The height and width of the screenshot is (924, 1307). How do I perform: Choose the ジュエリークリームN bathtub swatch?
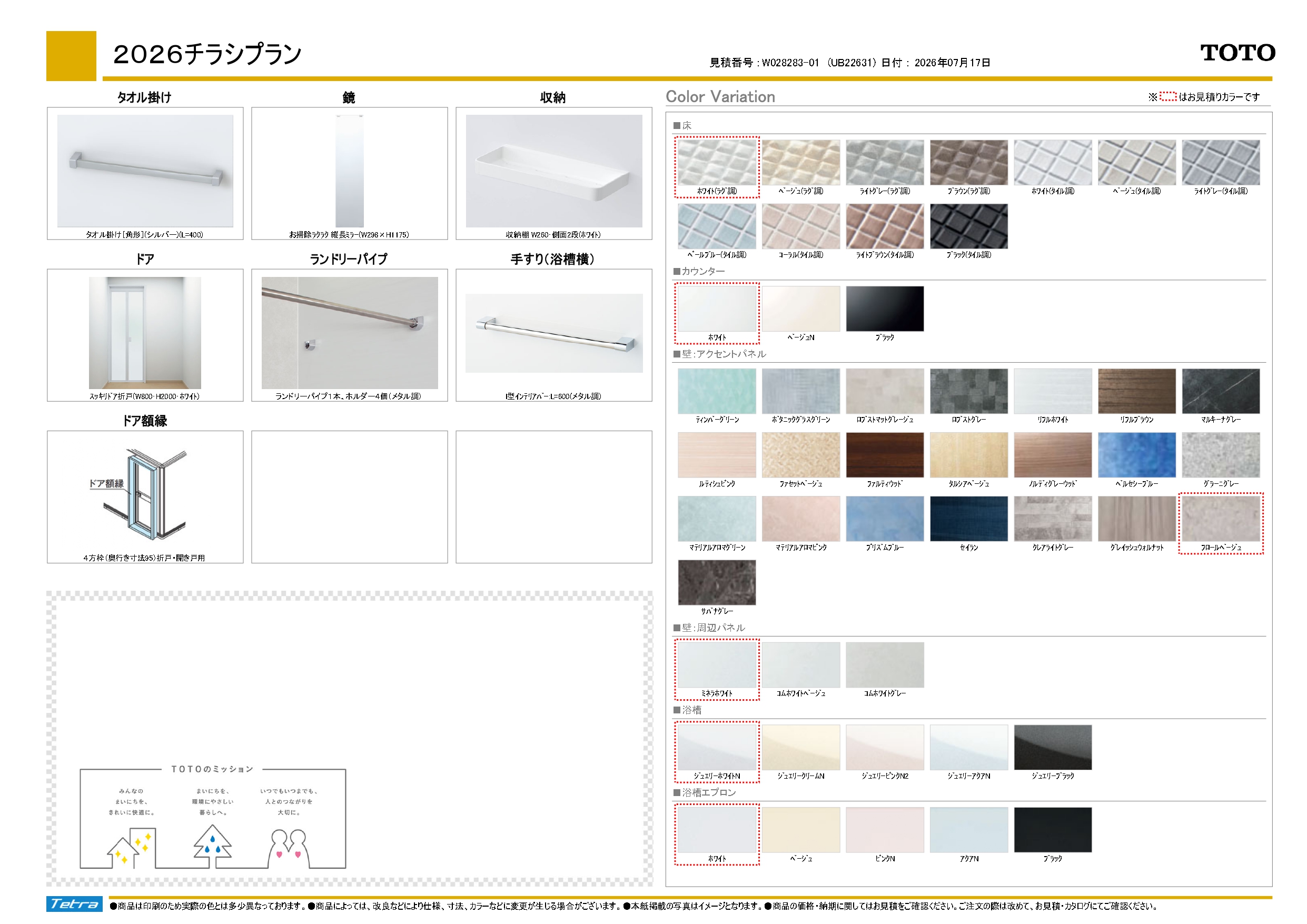point(801,748)
